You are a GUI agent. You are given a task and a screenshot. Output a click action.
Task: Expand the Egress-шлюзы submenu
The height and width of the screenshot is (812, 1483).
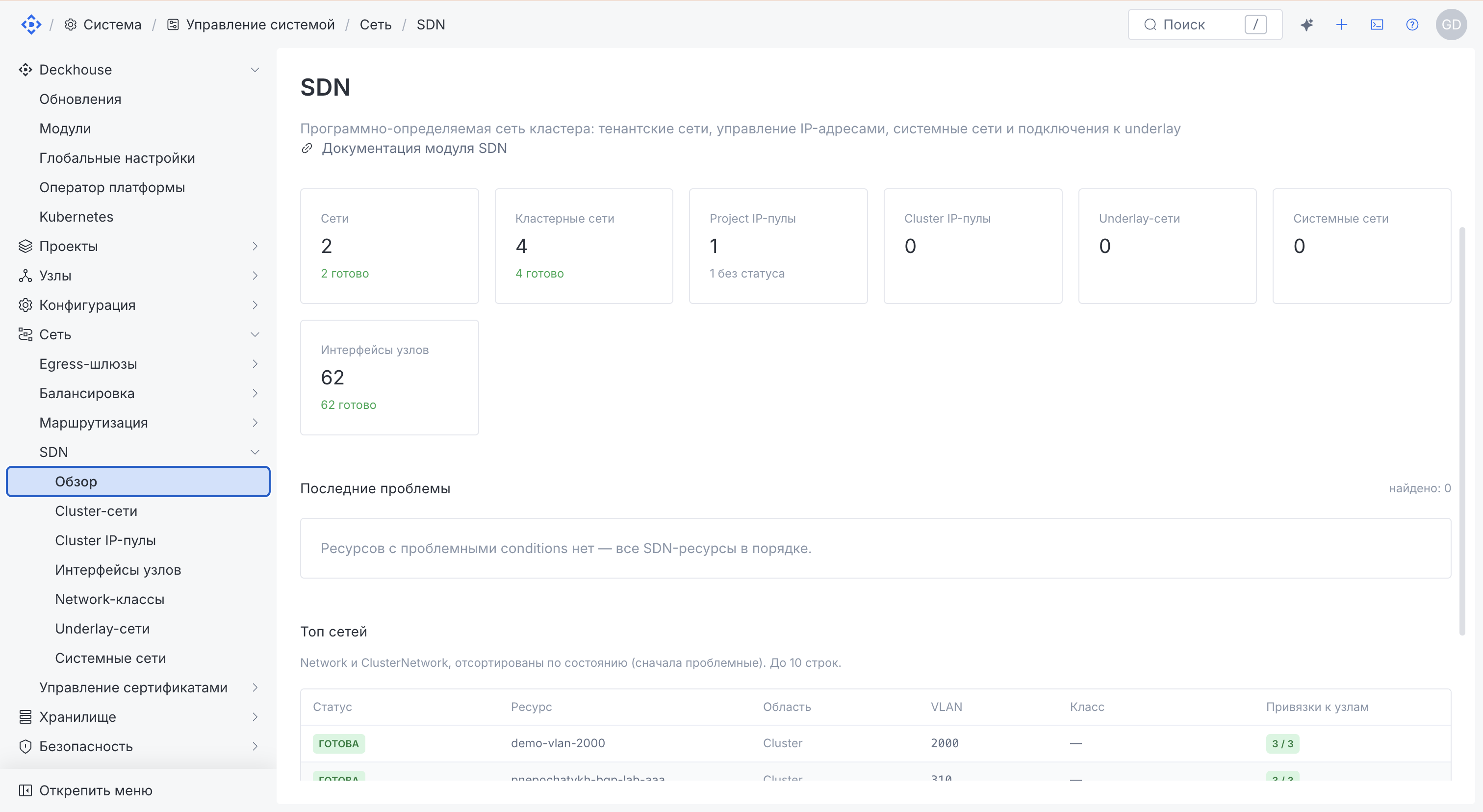255,364
